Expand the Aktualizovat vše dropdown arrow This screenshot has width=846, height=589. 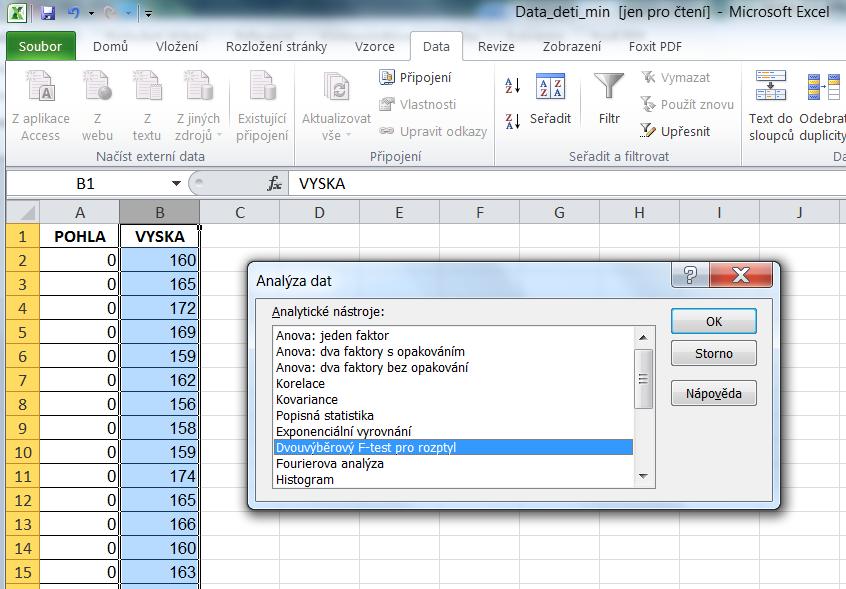pyautogui.click(x=349, y=135)
